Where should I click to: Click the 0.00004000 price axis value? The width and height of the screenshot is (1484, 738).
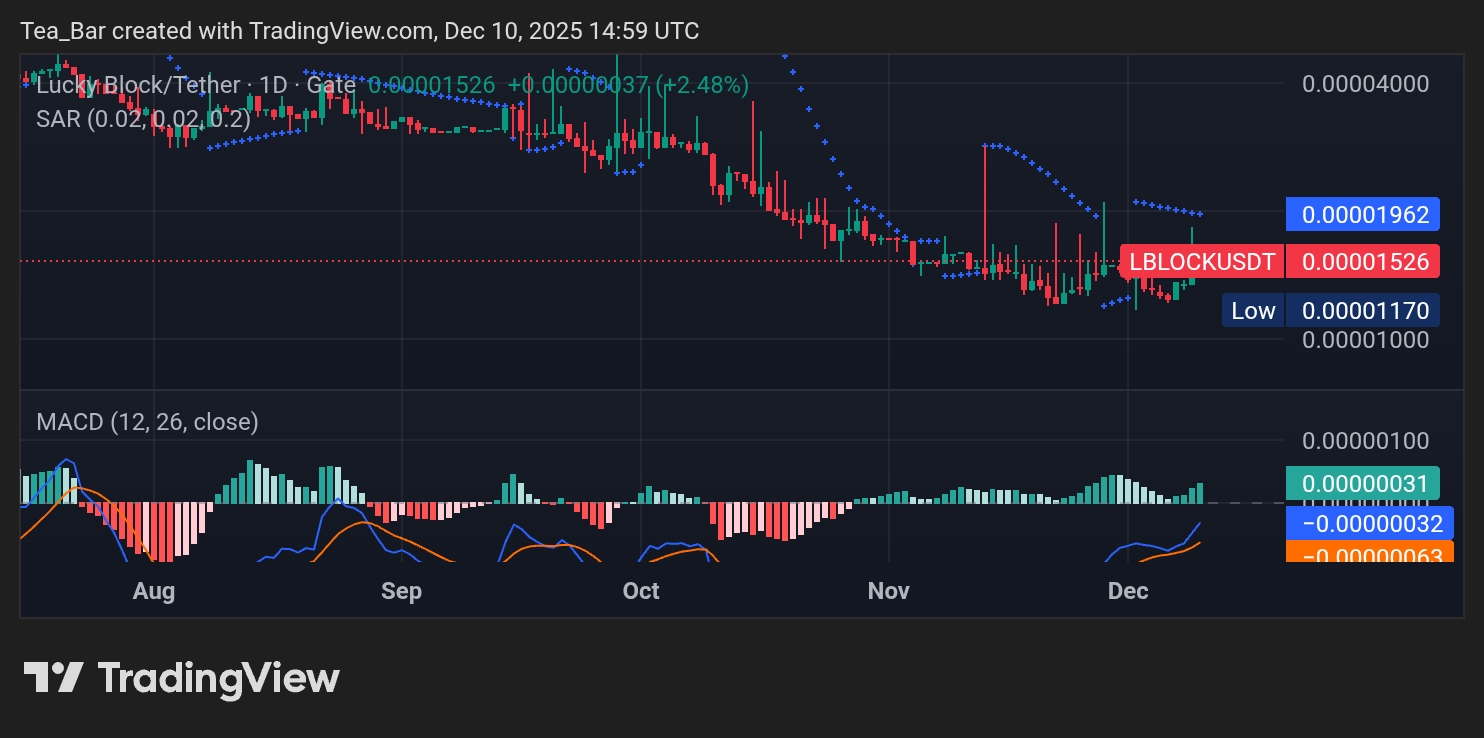(x=1365, y=83)
